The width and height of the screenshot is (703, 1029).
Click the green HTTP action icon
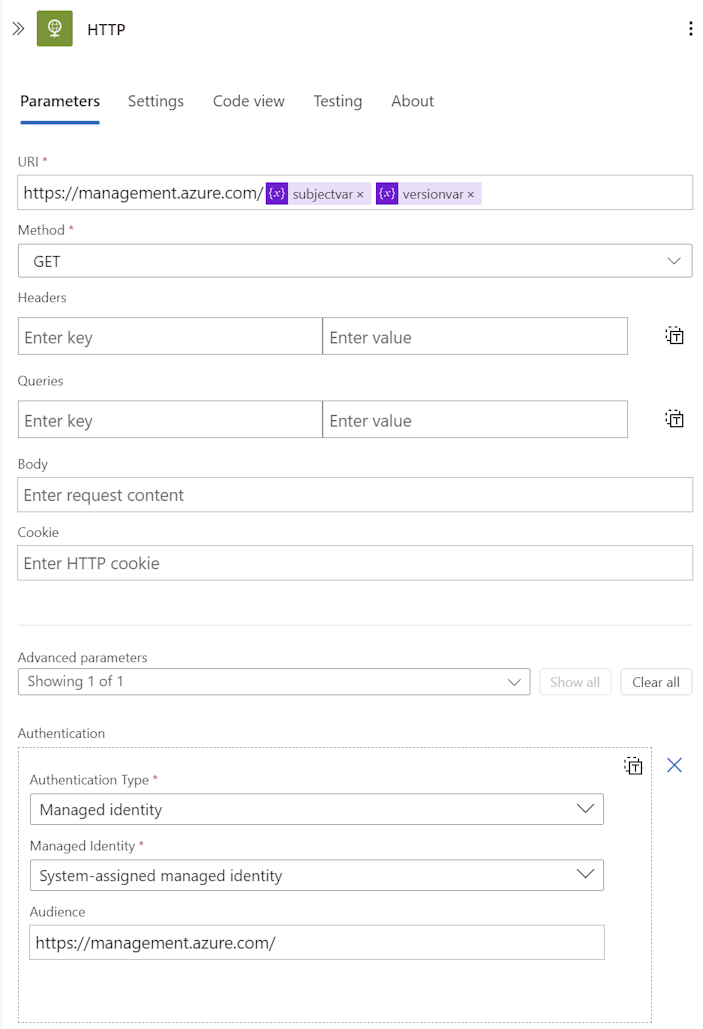[54, 29]
